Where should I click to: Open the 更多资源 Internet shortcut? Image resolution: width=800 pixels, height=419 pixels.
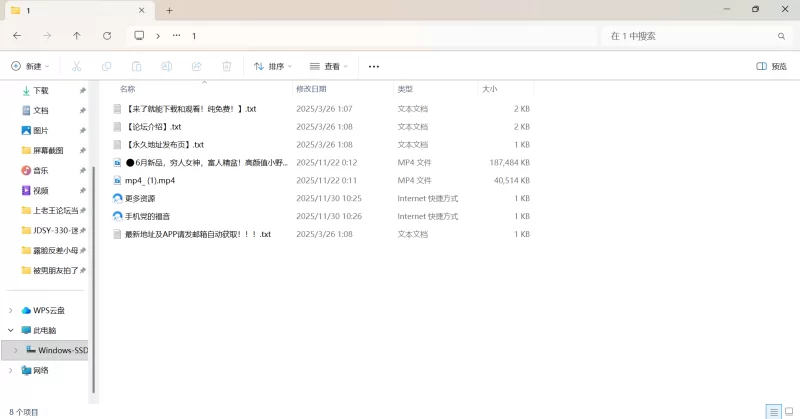(x=140, y=198)
